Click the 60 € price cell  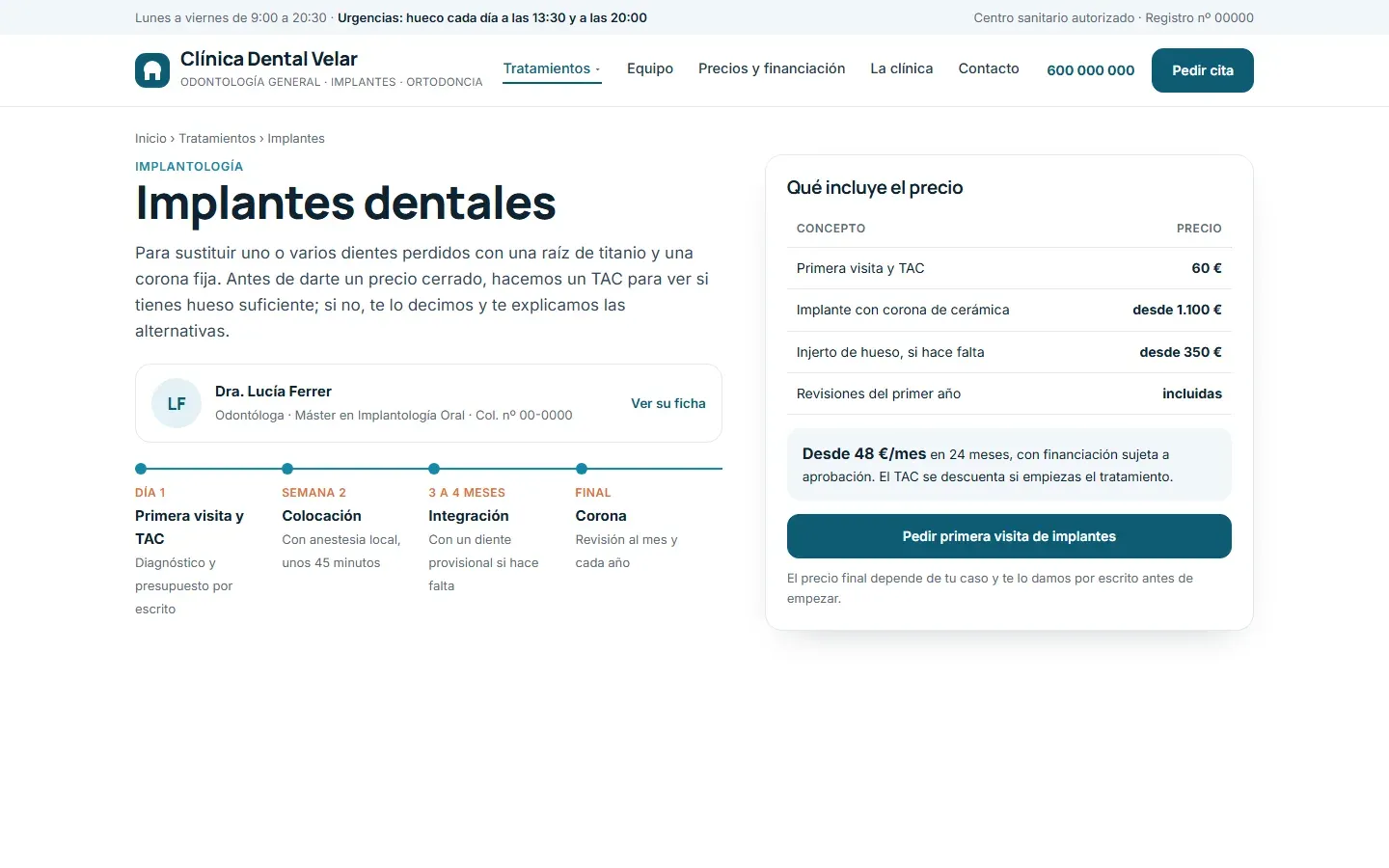[x=1207, y=268]
